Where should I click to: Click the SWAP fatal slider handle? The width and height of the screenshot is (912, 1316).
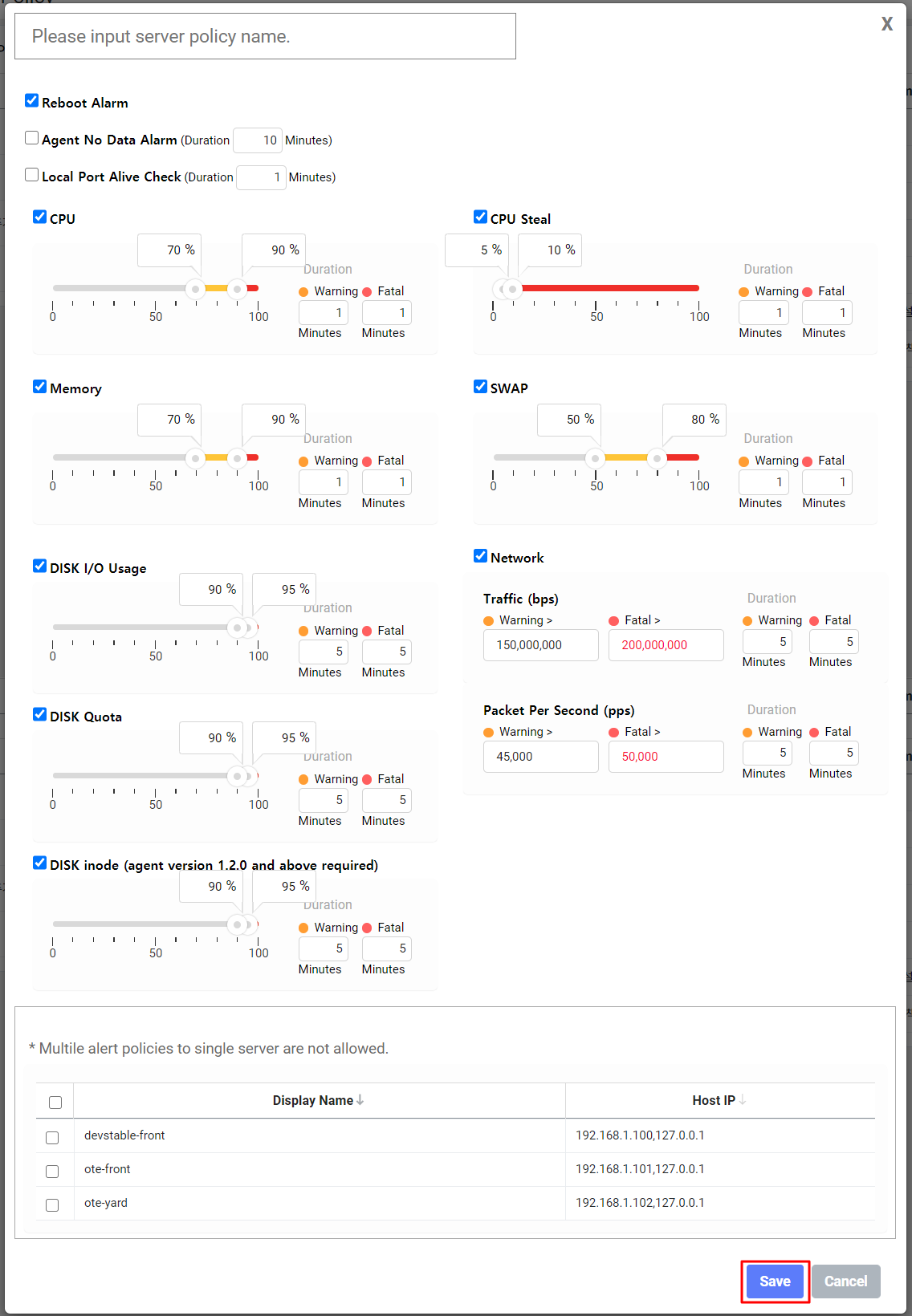click(x=658, y=458)
